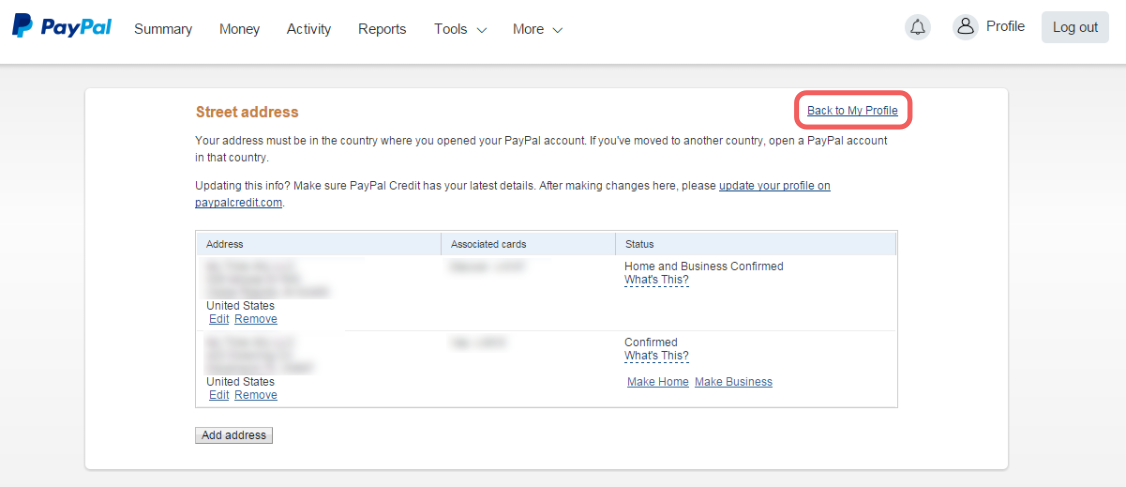Open the Summary page
The height and width of the screenshot is (487, 1126).
(x=163, y=29)
